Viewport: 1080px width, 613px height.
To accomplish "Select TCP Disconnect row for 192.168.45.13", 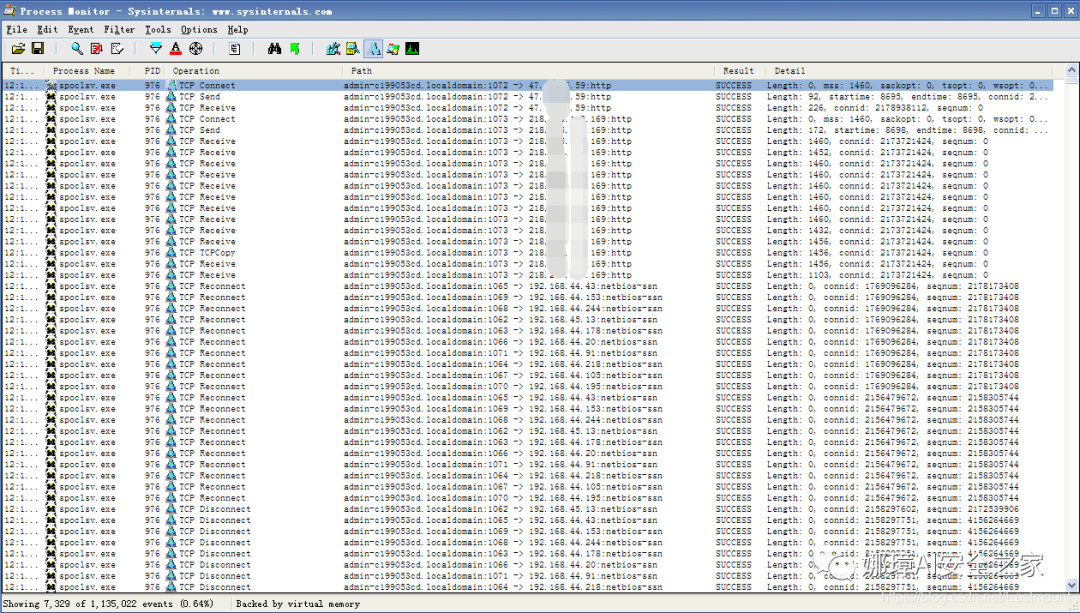I will click(x=528, y=509).
